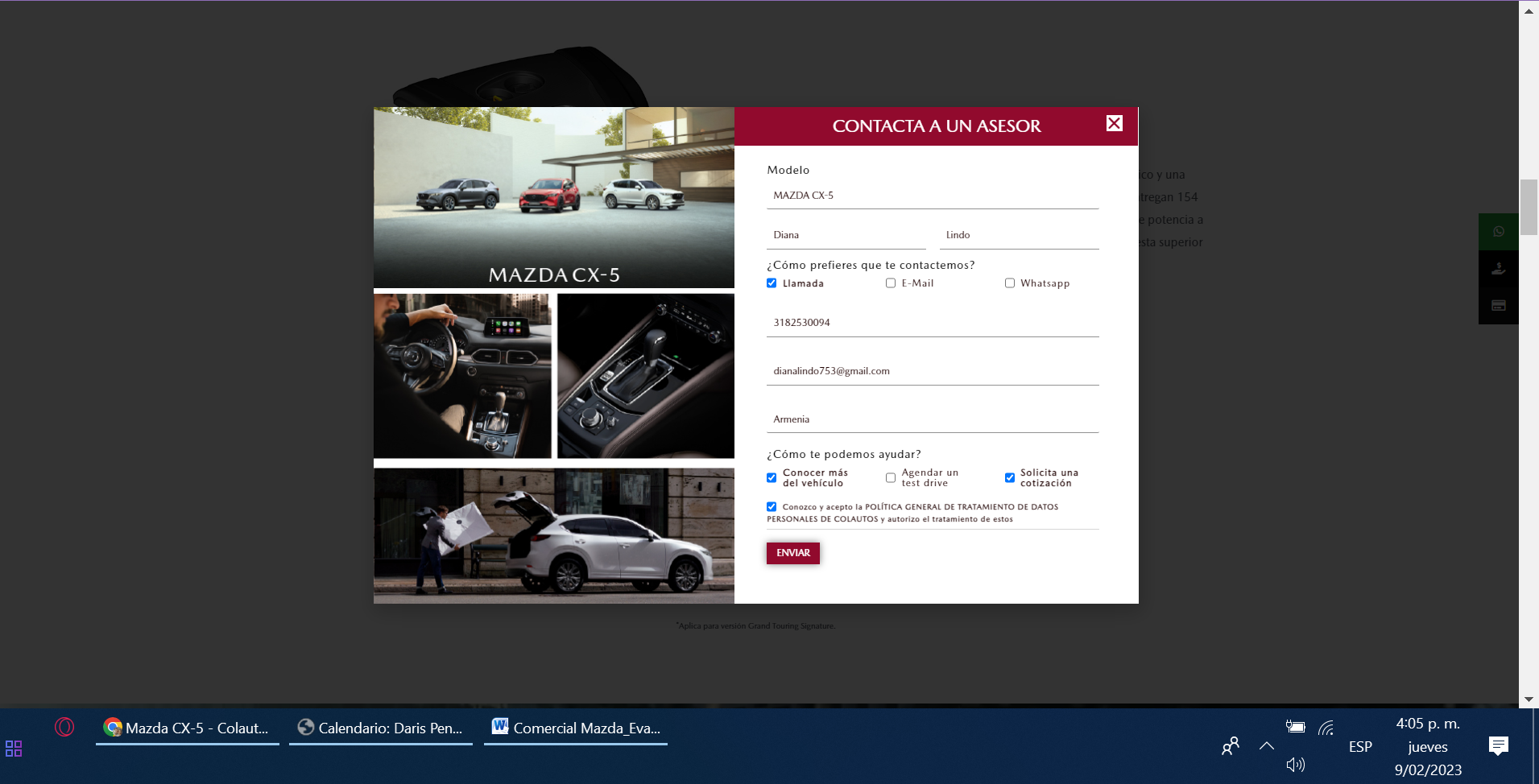This screenshot has height=784, width=1539.
Task: Switch to the Comercial Mazda Word document
Action: click(x=576, y=728)
